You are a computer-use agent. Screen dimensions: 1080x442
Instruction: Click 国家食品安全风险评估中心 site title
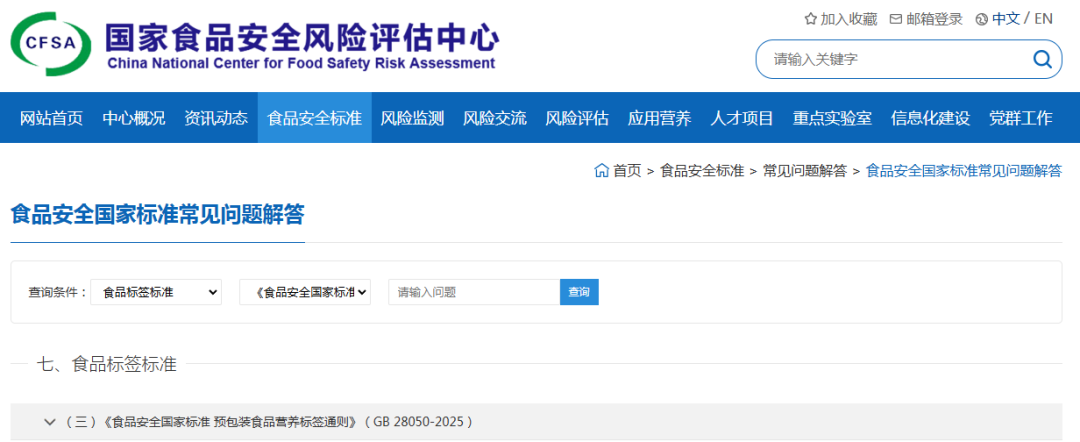point(302,36)
